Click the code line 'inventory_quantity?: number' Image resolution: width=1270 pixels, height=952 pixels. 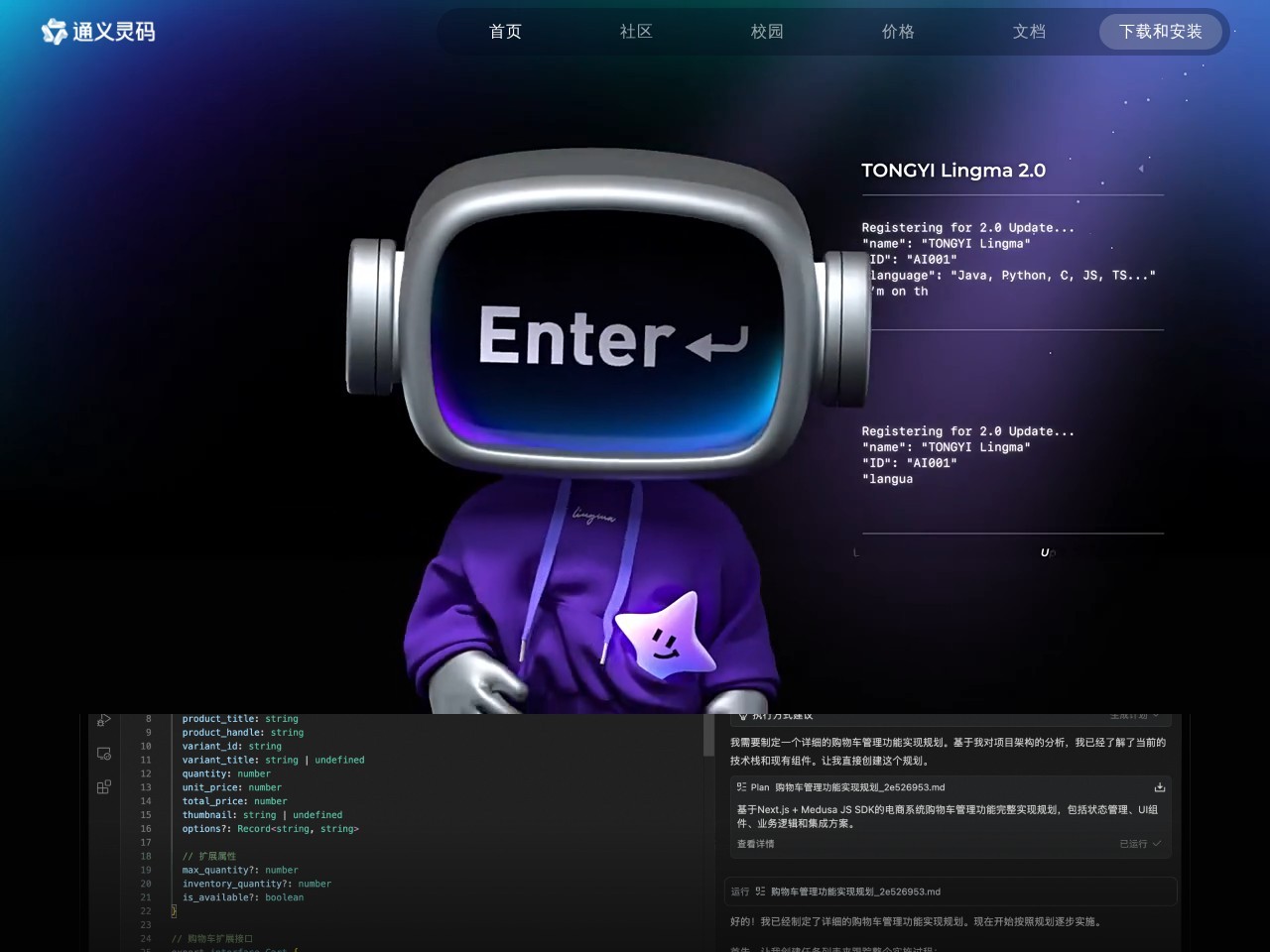[x=257, y=884]
